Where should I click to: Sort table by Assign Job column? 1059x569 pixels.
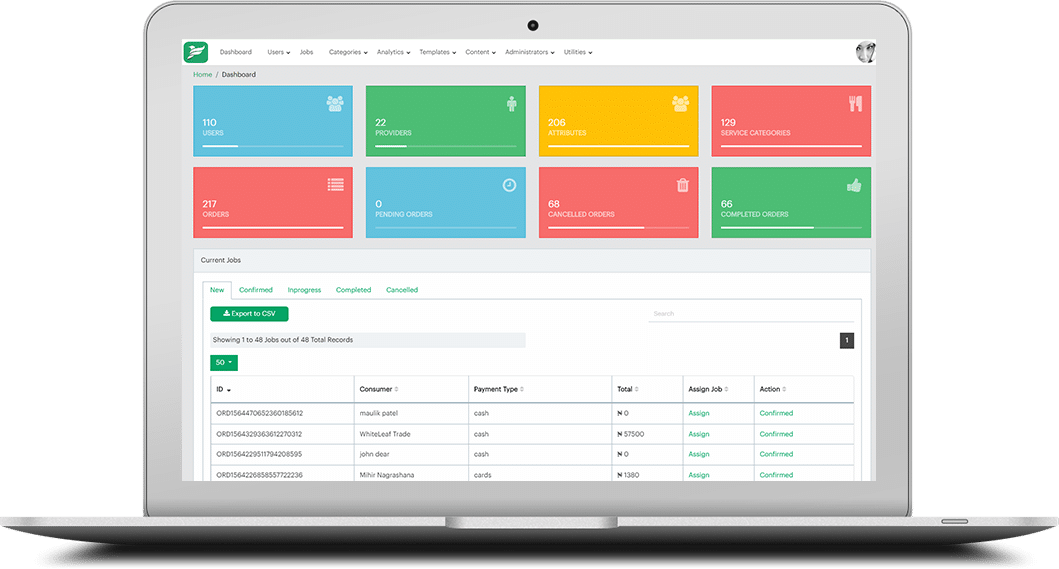click(718, 389)
